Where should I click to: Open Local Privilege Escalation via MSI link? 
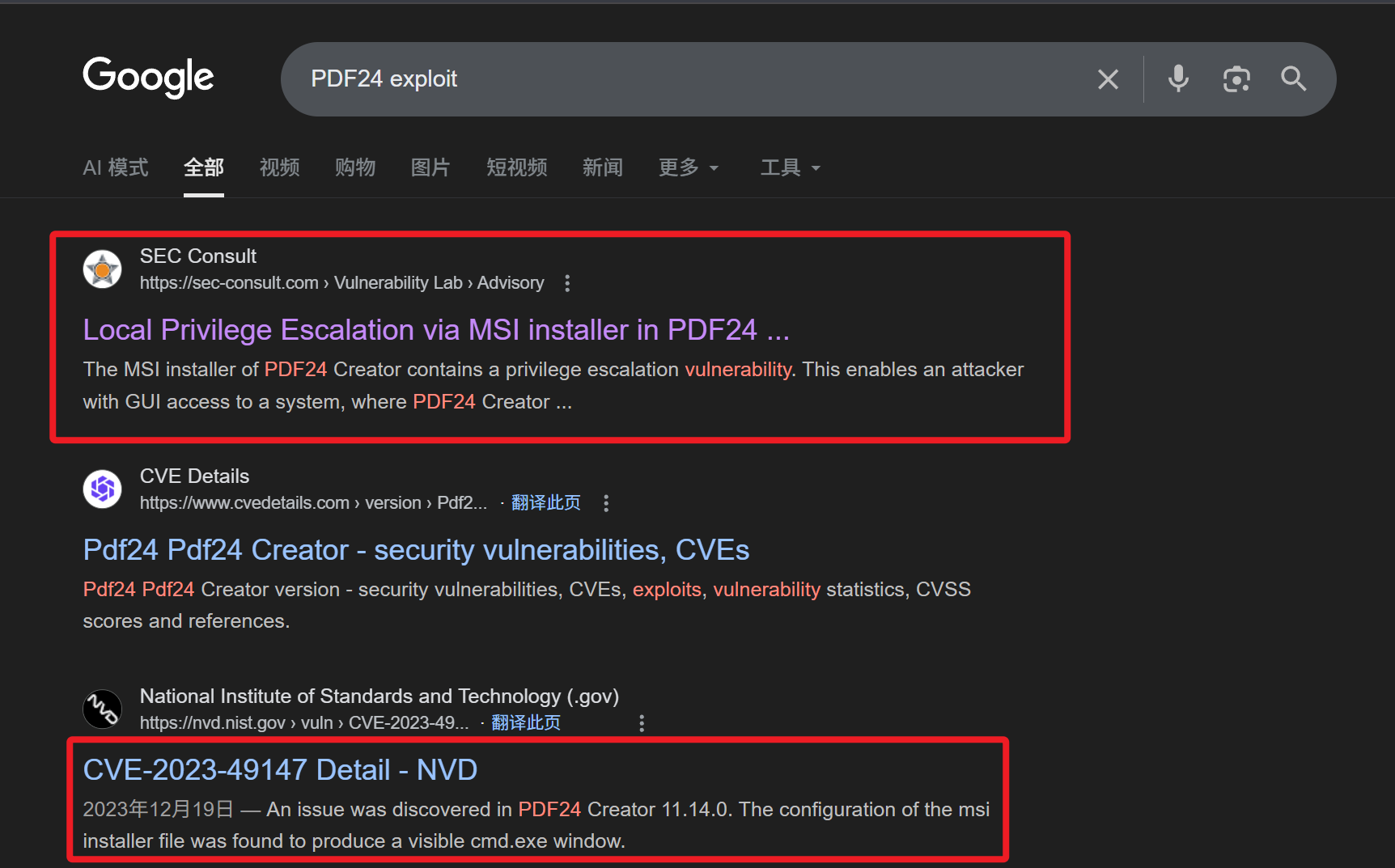pyautogui.click(x=435, y=330)
